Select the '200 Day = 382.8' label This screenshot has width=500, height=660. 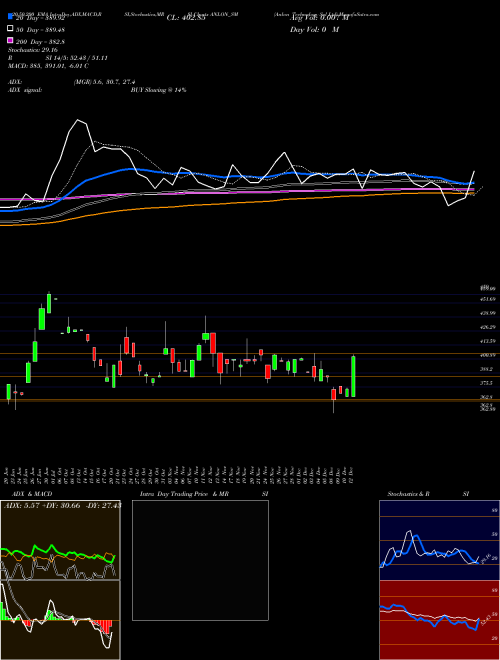point(40,41)
